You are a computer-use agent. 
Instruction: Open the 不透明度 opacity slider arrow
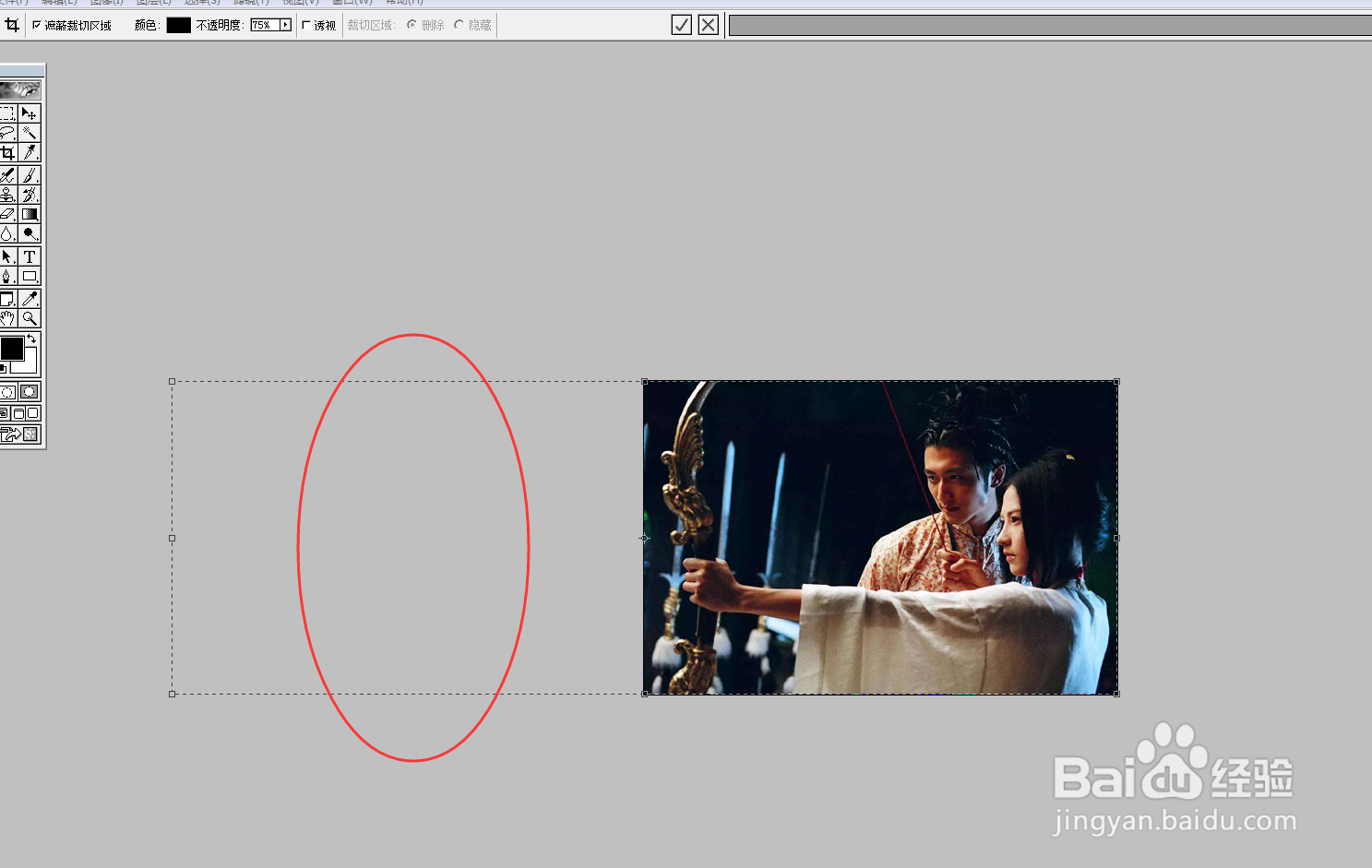pos(286,25)
